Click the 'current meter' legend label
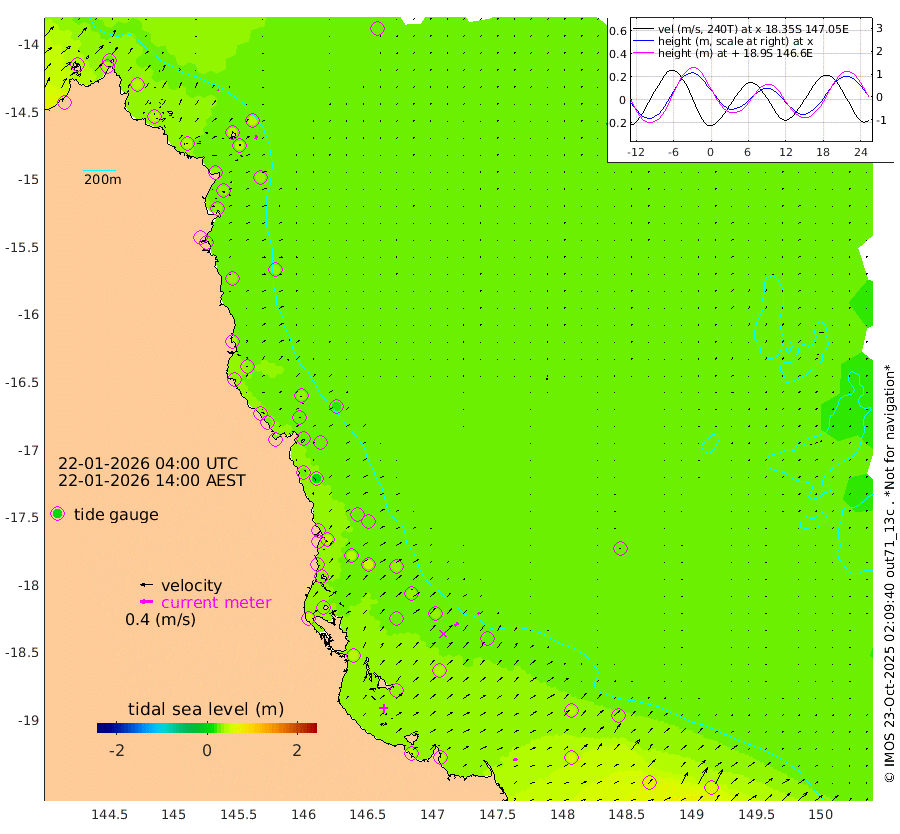 coord(216,602)
